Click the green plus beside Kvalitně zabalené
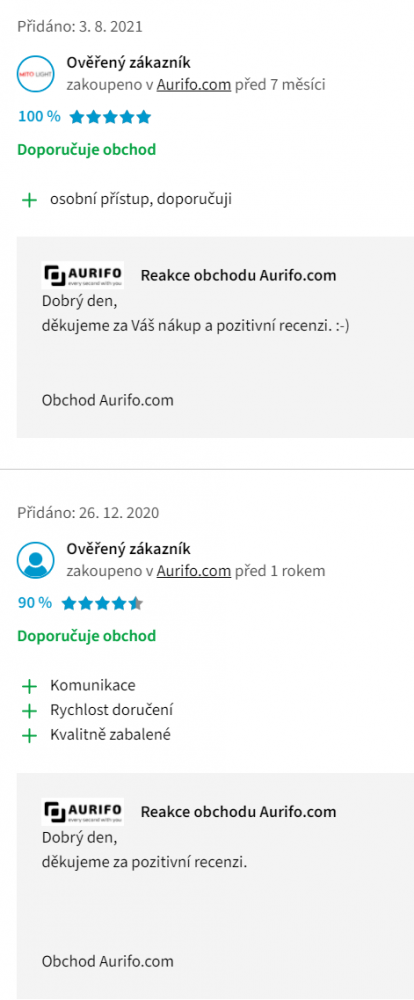 29,735
